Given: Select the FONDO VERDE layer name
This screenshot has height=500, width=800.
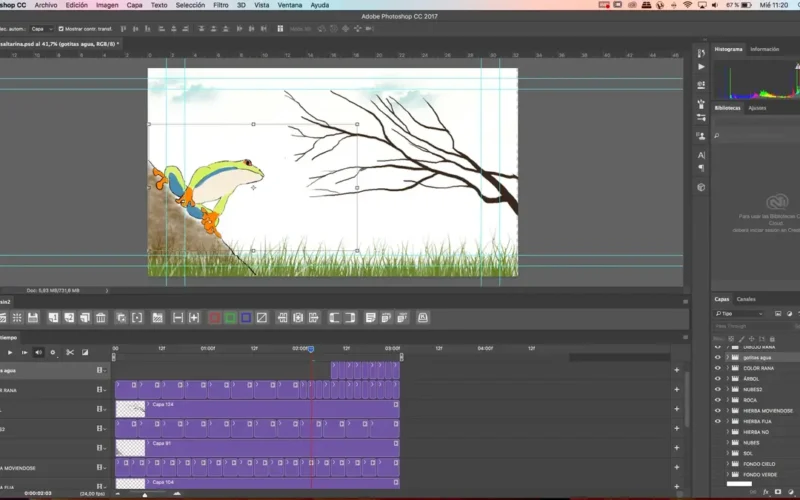Looking at the screenshot, I should click(760, 475).
